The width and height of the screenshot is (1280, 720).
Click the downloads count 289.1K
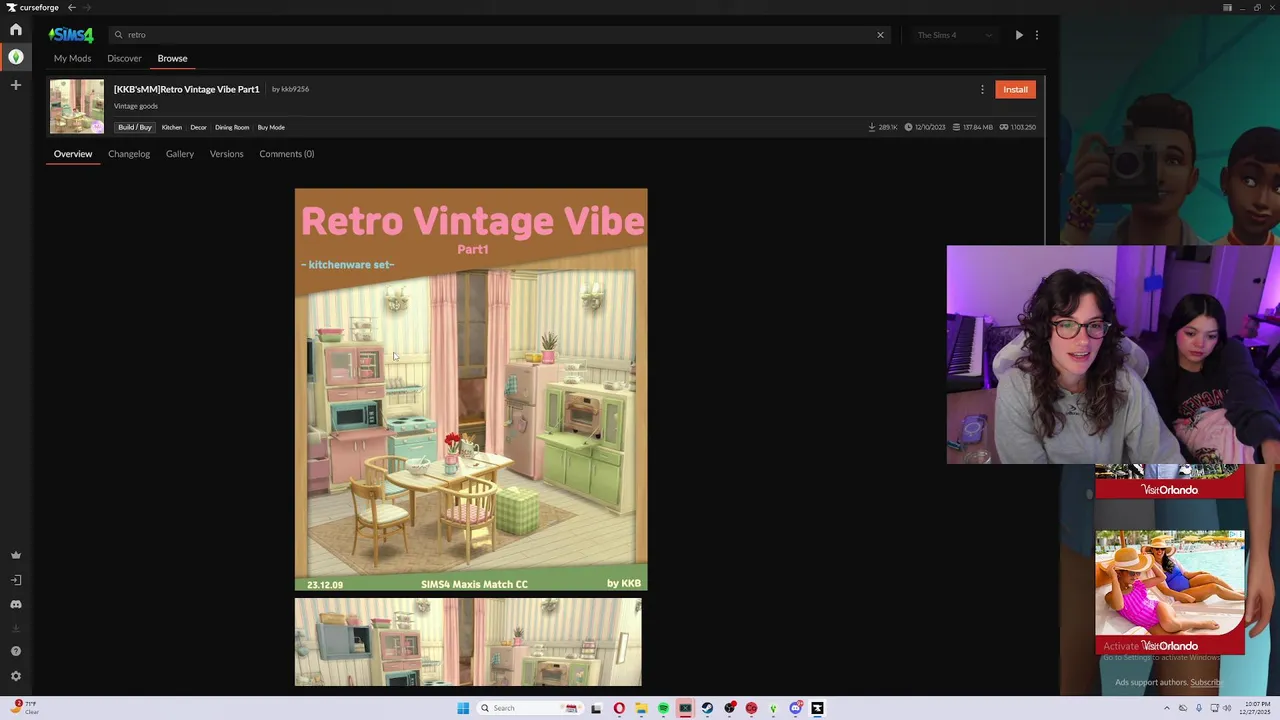883,127
